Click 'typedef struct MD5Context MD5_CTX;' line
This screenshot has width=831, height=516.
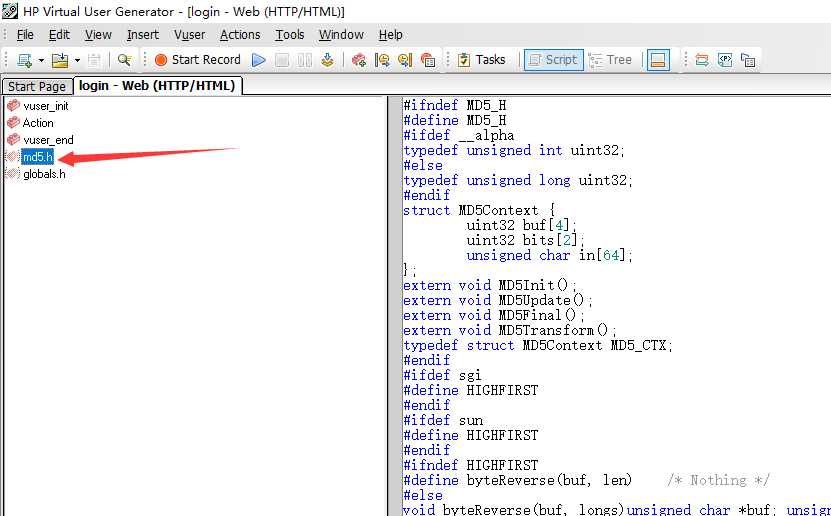pyautogui.click(x=538, y=345)
